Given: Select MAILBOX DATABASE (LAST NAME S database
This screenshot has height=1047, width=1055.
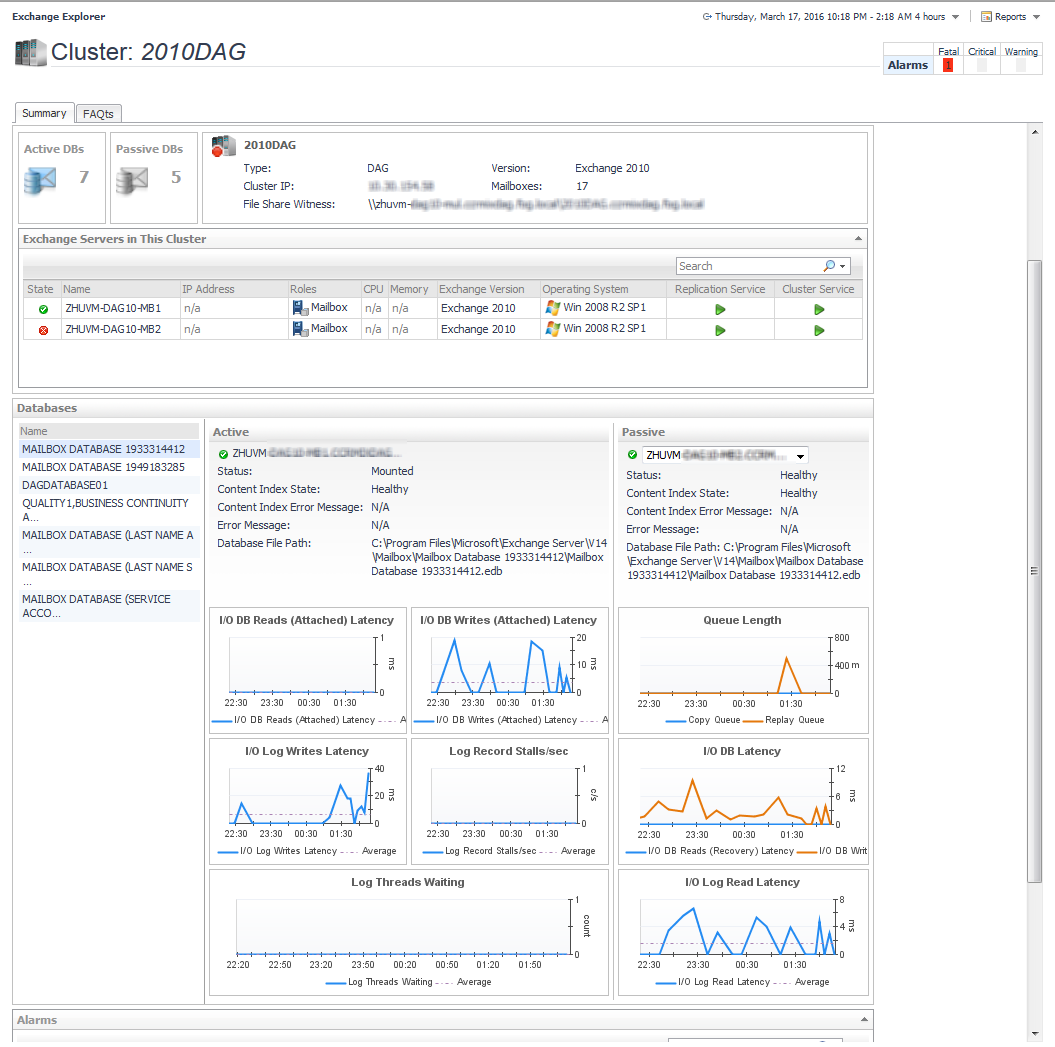Looking at the screenshot, I should tap(109, 574).
